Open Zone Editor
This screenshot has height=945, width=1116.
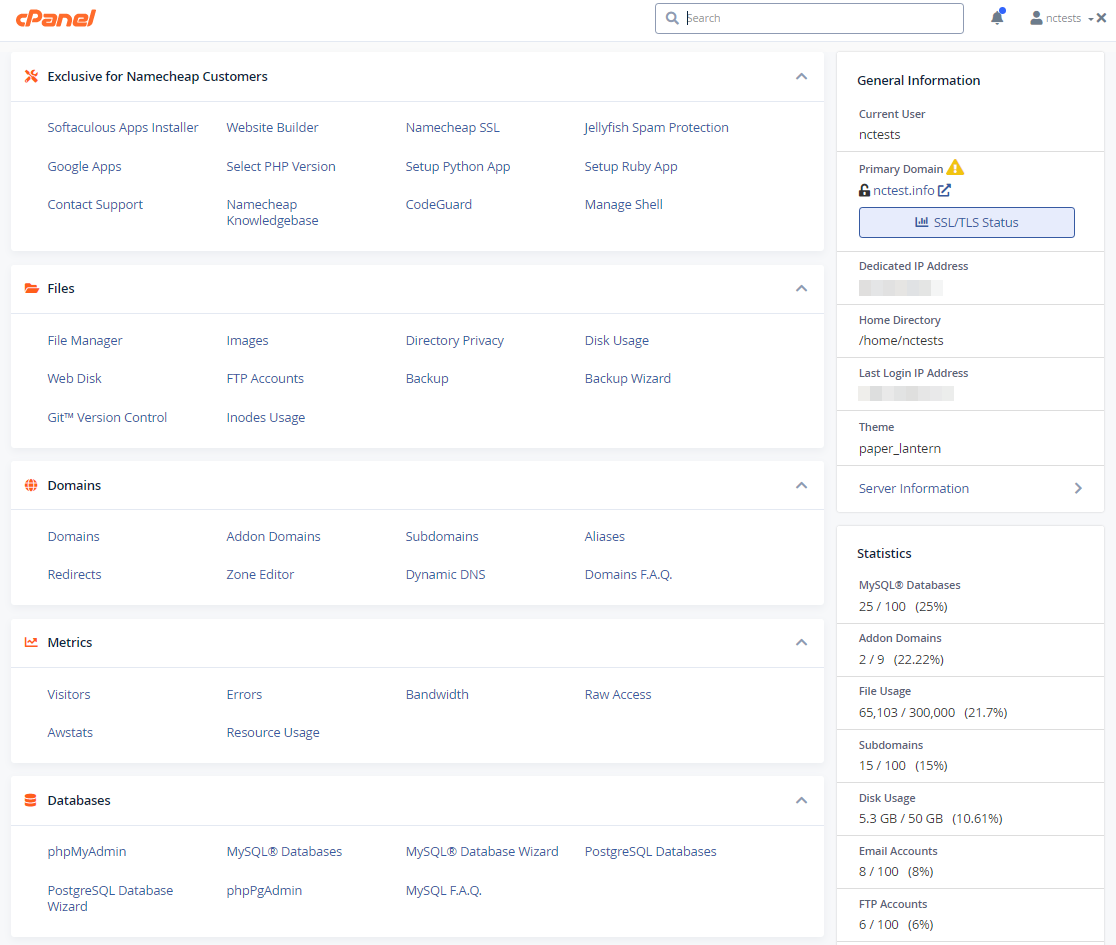(260, 574)
